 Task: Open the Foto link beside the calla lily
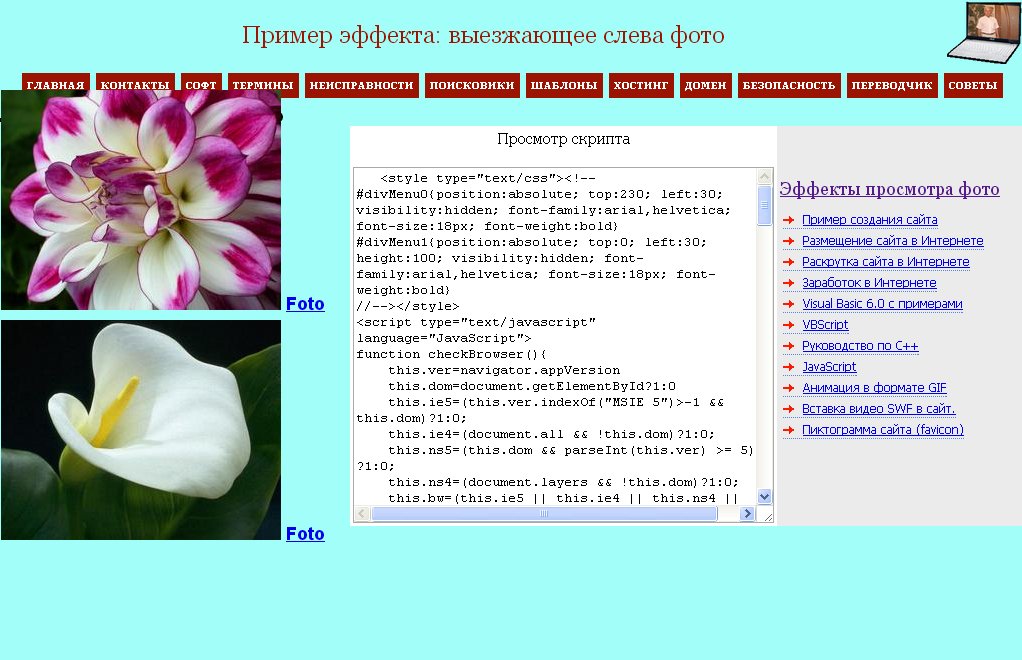pos(305,534)
